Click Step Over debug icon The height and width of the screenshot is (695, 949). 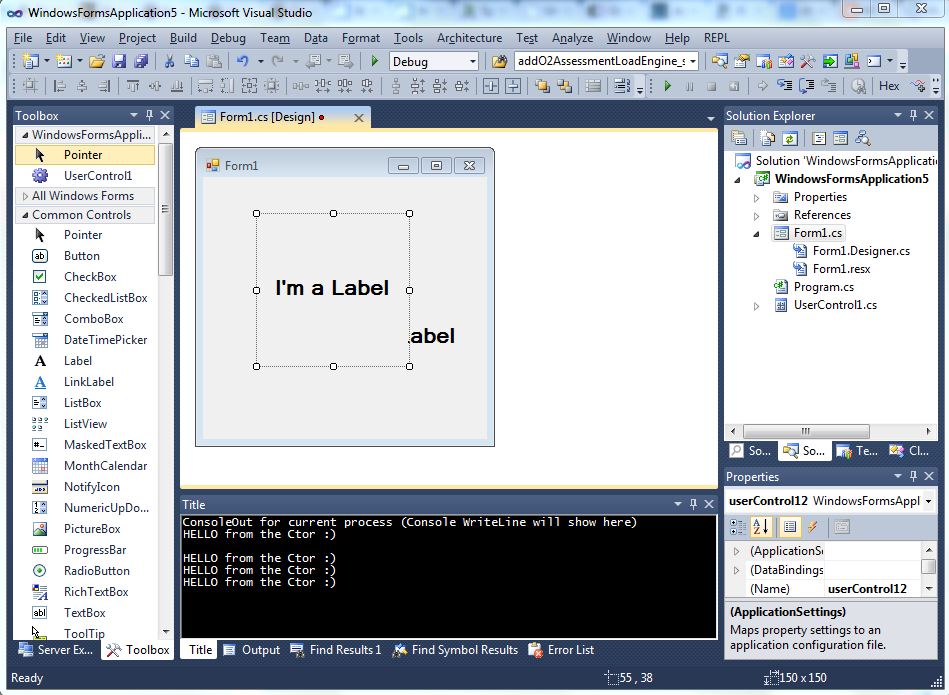point(807,86)
